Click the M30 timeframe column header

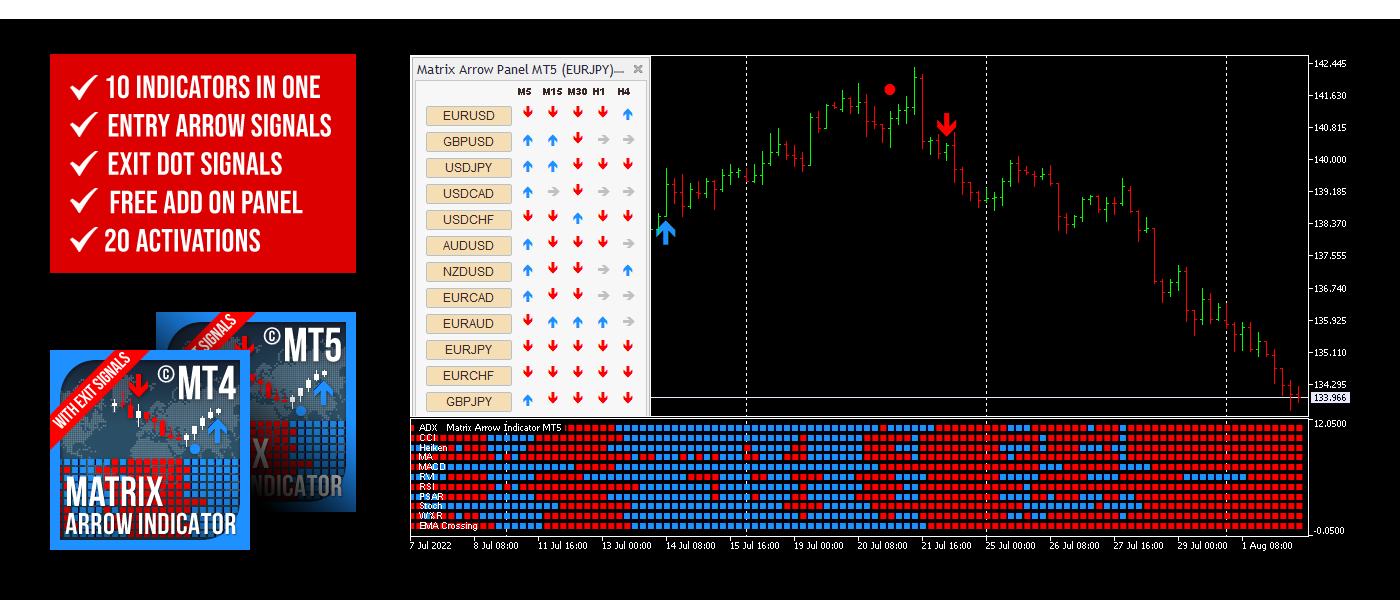577,92
